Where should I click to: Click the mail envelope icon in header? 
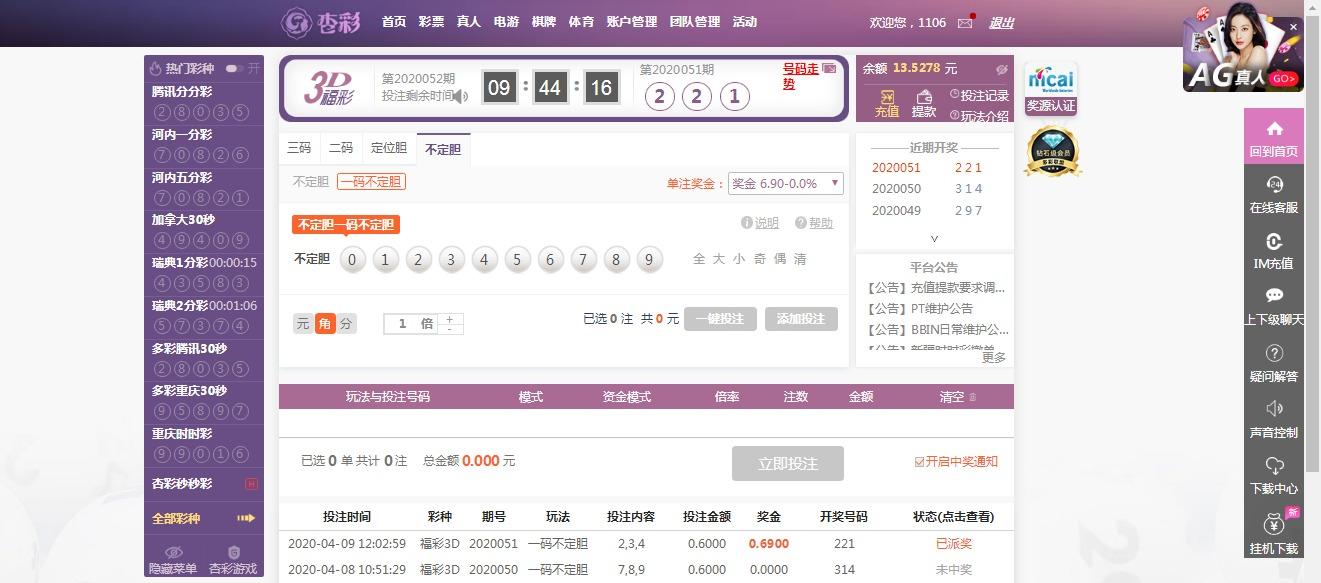[x=965, y=23]
